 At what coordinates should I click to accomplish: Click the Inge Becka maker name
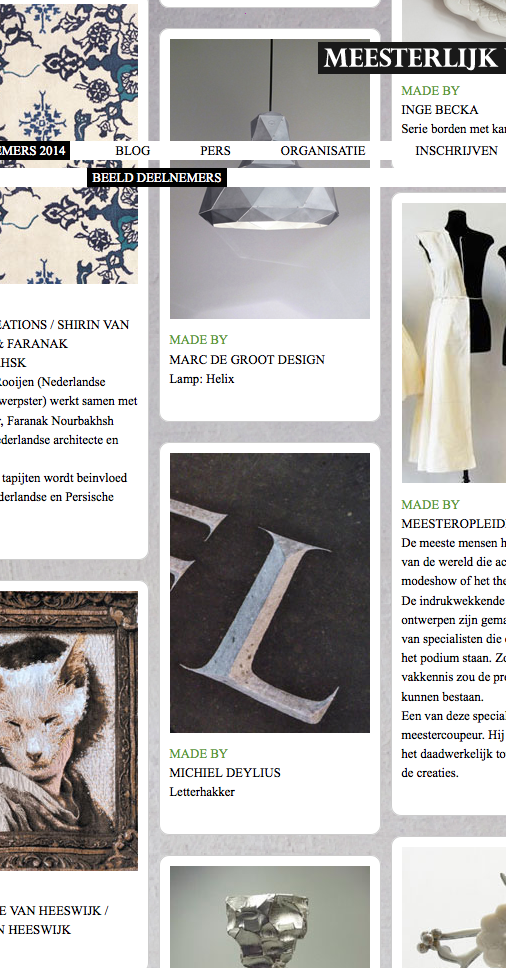click(x=440, y=110)
